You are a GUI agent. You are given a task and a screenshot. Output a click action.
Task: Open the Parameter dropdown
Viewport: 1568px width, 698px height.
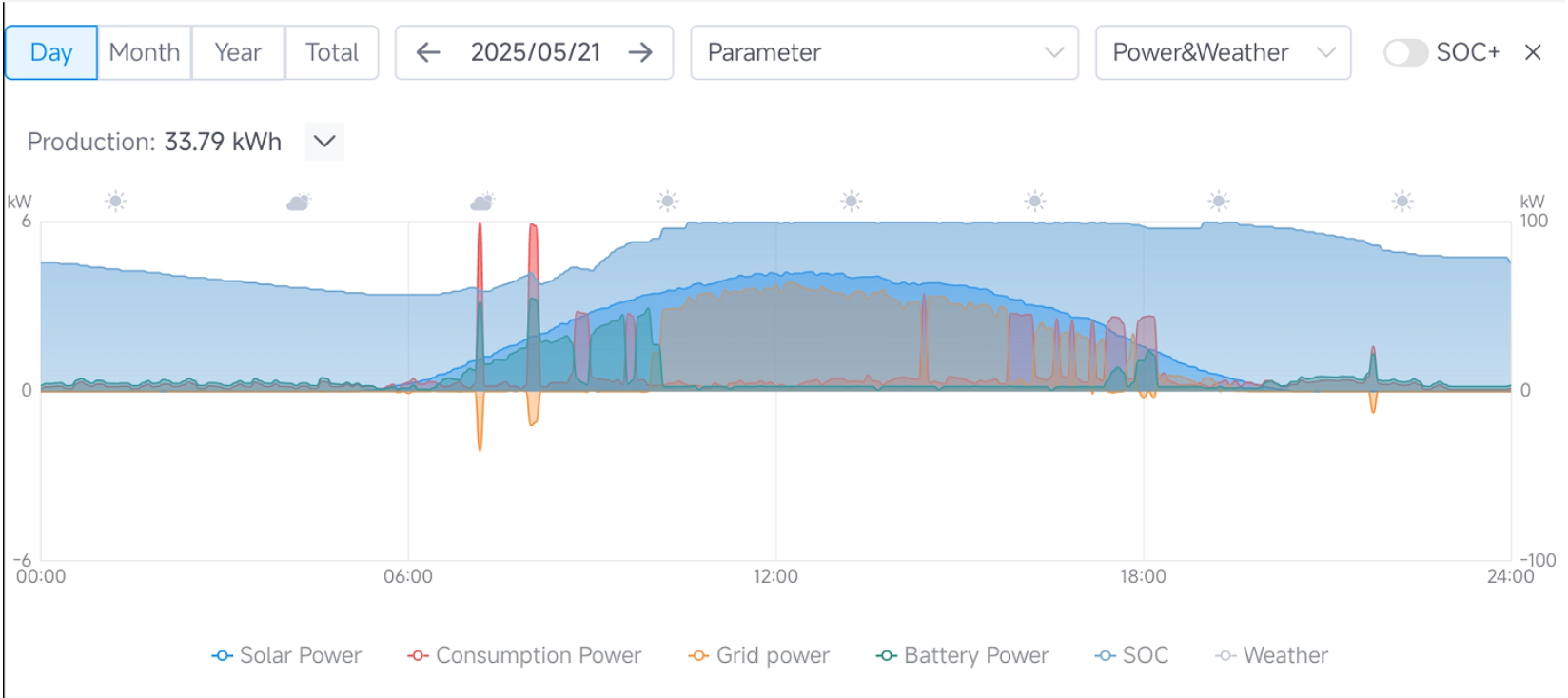point(884,52)
